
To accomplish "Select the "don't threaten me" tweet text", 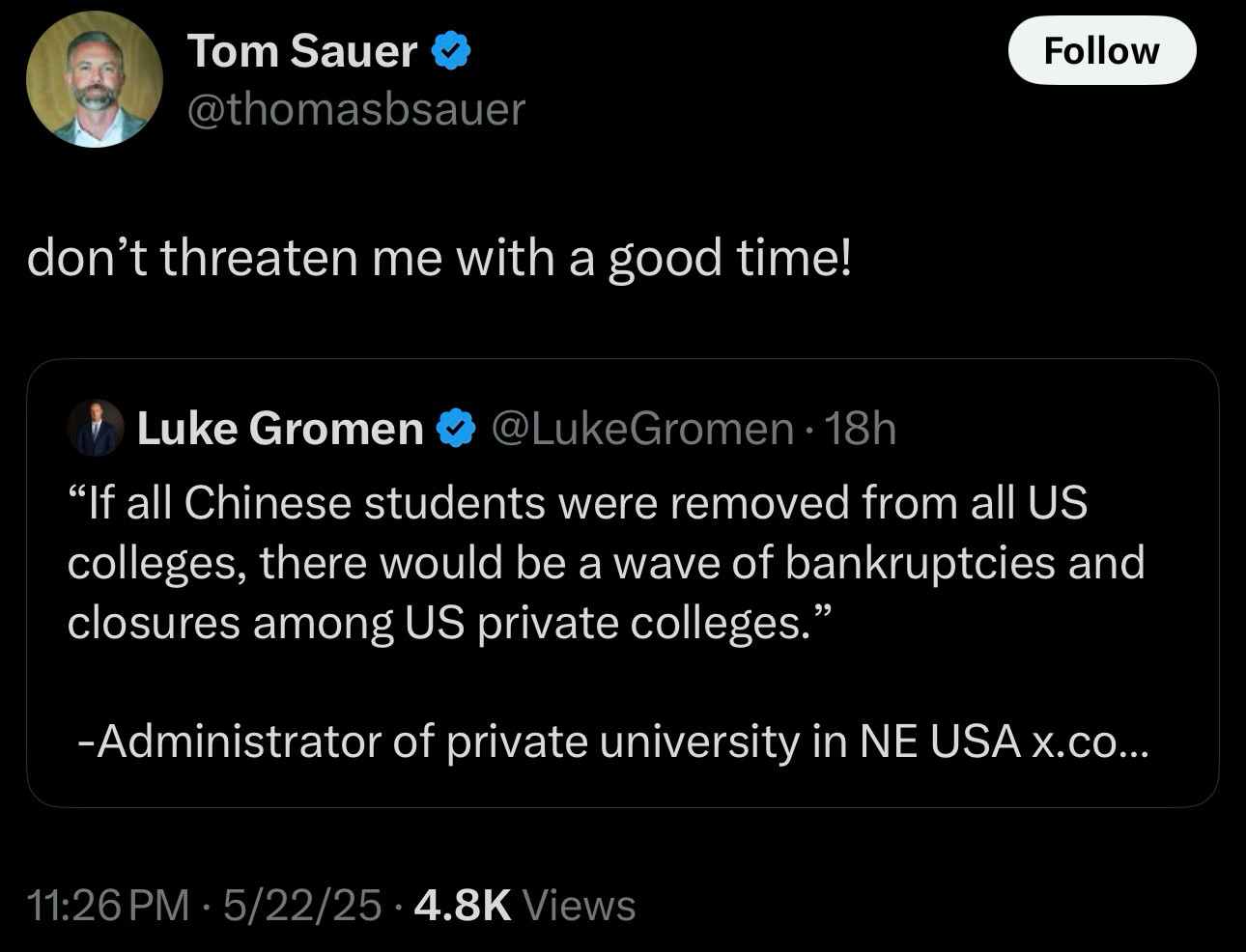I will pos(439,258).
